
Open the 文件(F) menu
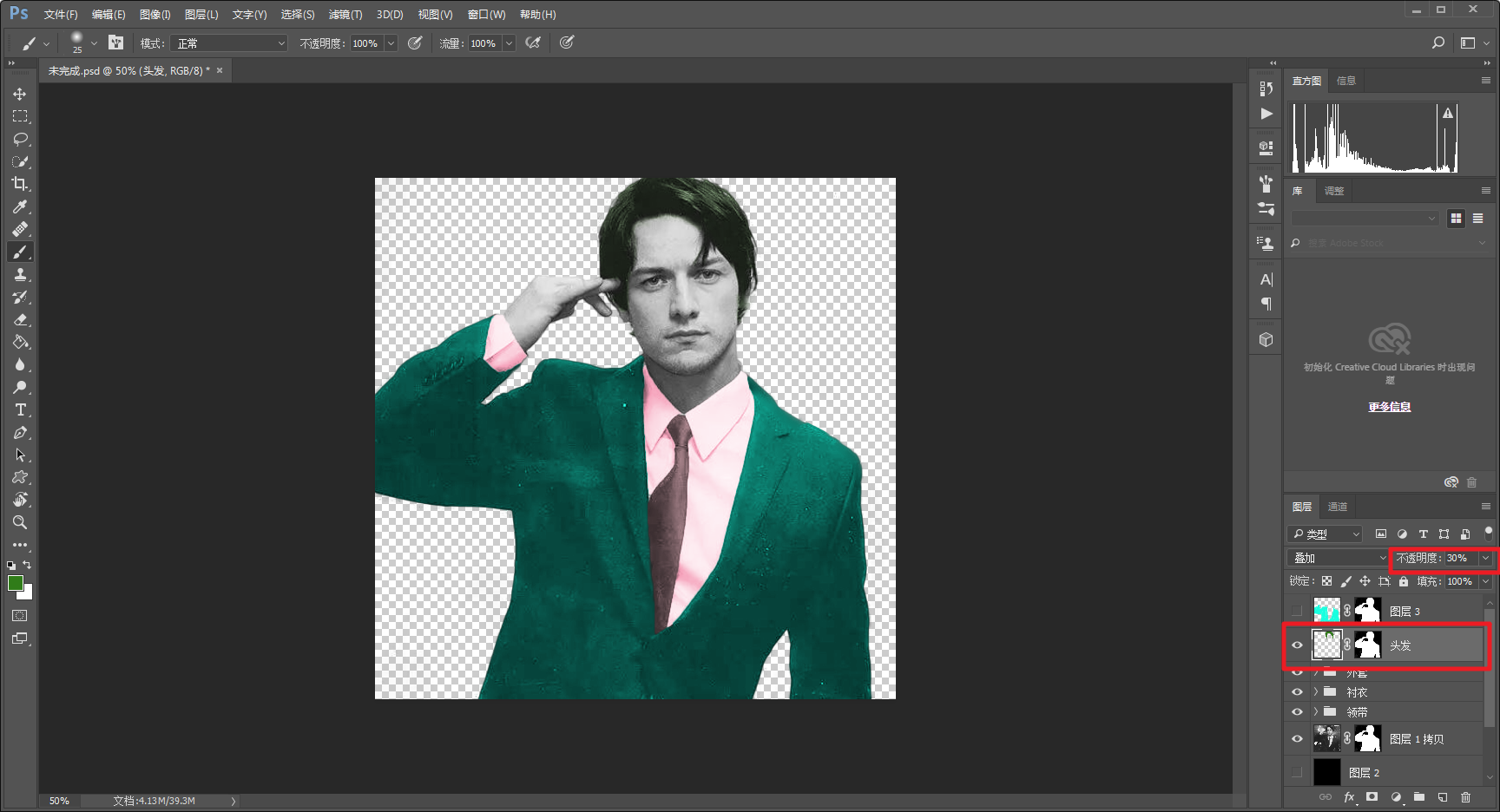point(61,15)
